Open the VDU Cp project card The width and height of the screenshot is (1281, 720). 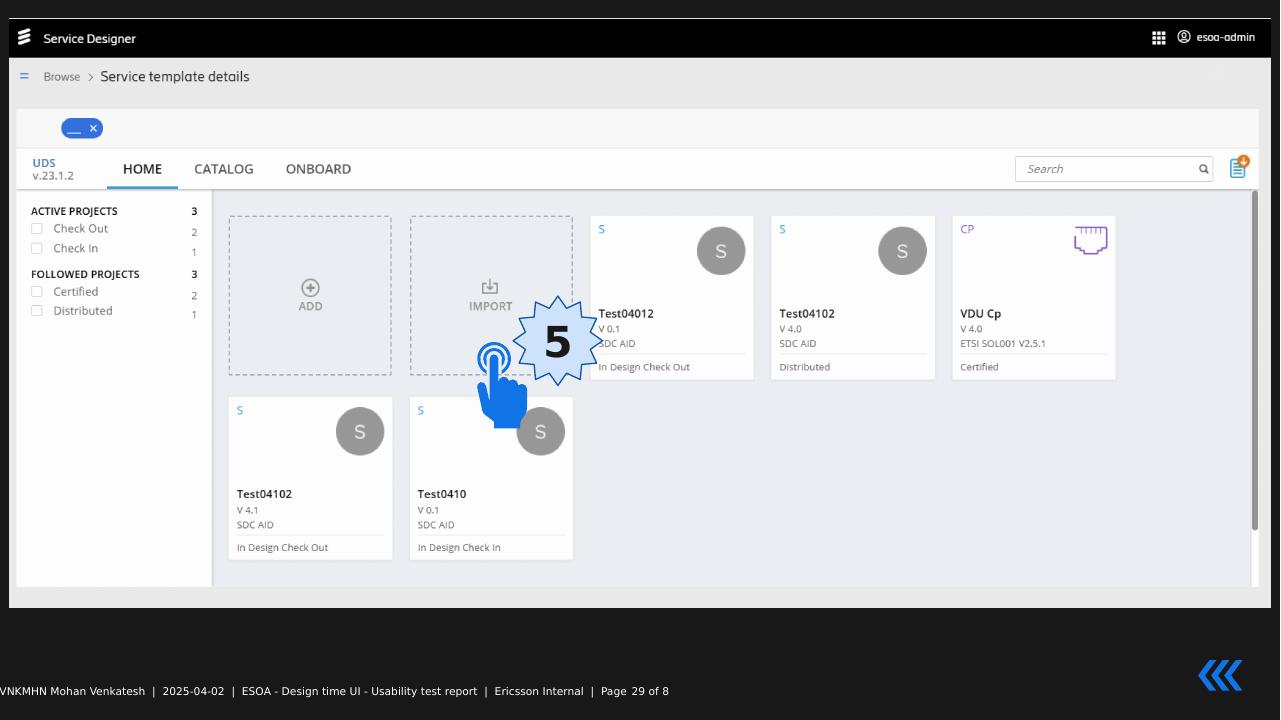coord(1034,297)
